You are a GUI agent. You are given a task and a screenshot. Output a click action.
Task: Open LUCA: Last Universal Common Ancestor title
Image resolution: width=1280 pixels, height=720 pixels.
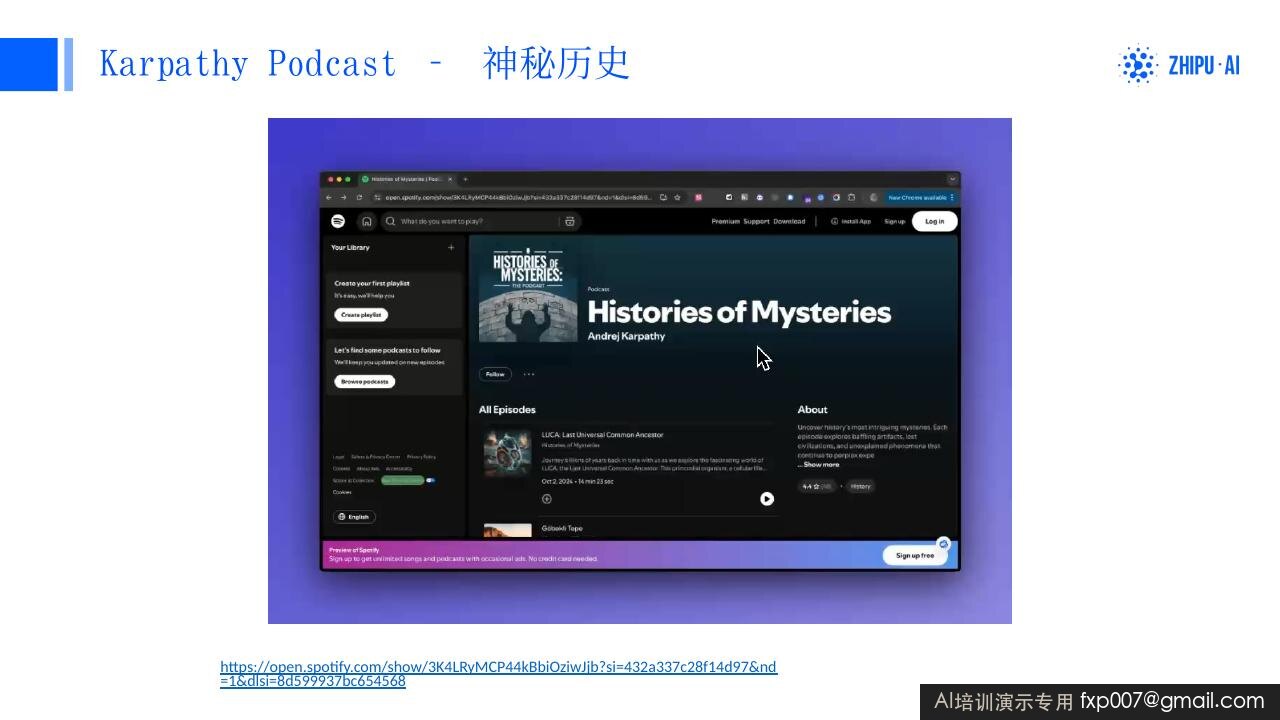pyautogui.click(x=602, y=435)
